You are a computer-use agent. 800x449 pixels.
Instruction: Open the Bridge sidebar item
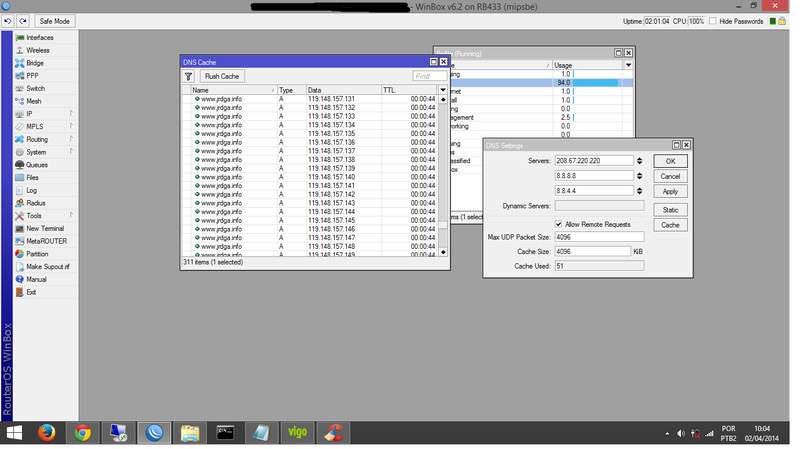click(x=35, y=63)
